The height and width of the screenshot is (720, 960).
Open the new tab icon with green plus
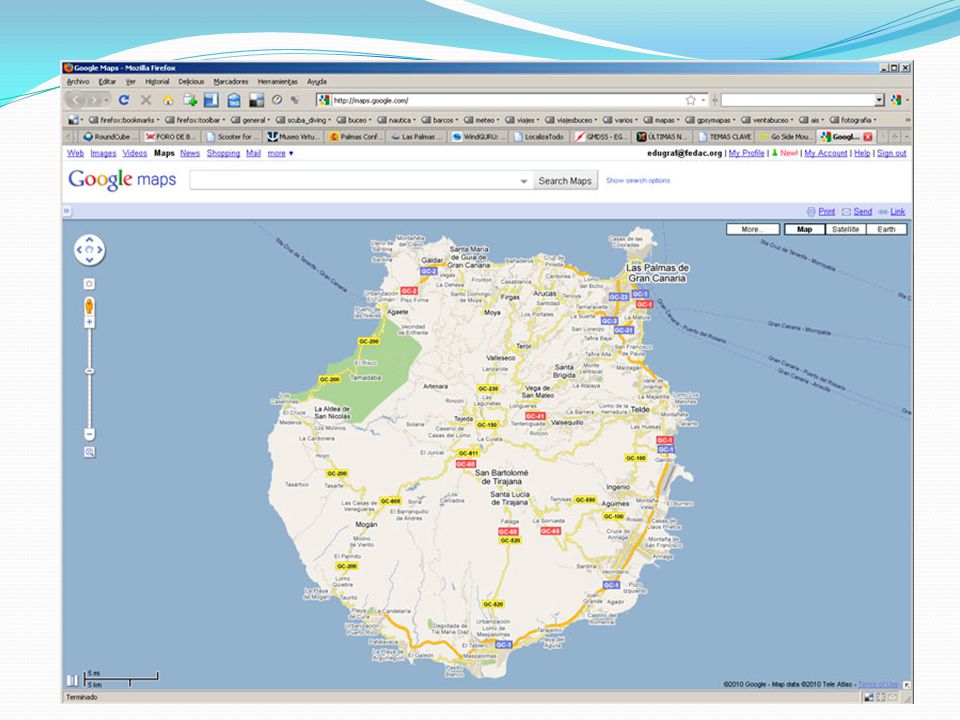tap(190, 100)
